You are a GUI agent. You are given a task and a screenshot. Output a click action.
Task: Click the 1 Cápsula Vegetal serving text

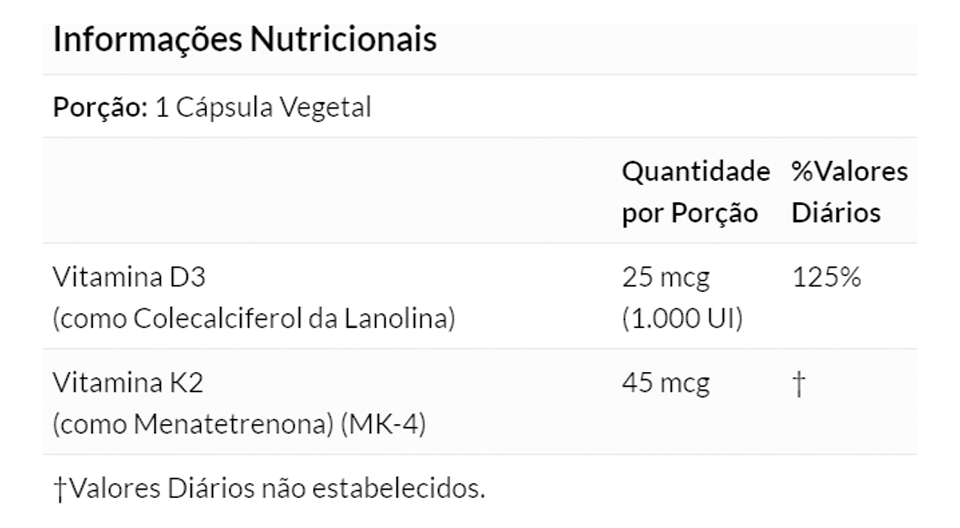pos(263,107)
